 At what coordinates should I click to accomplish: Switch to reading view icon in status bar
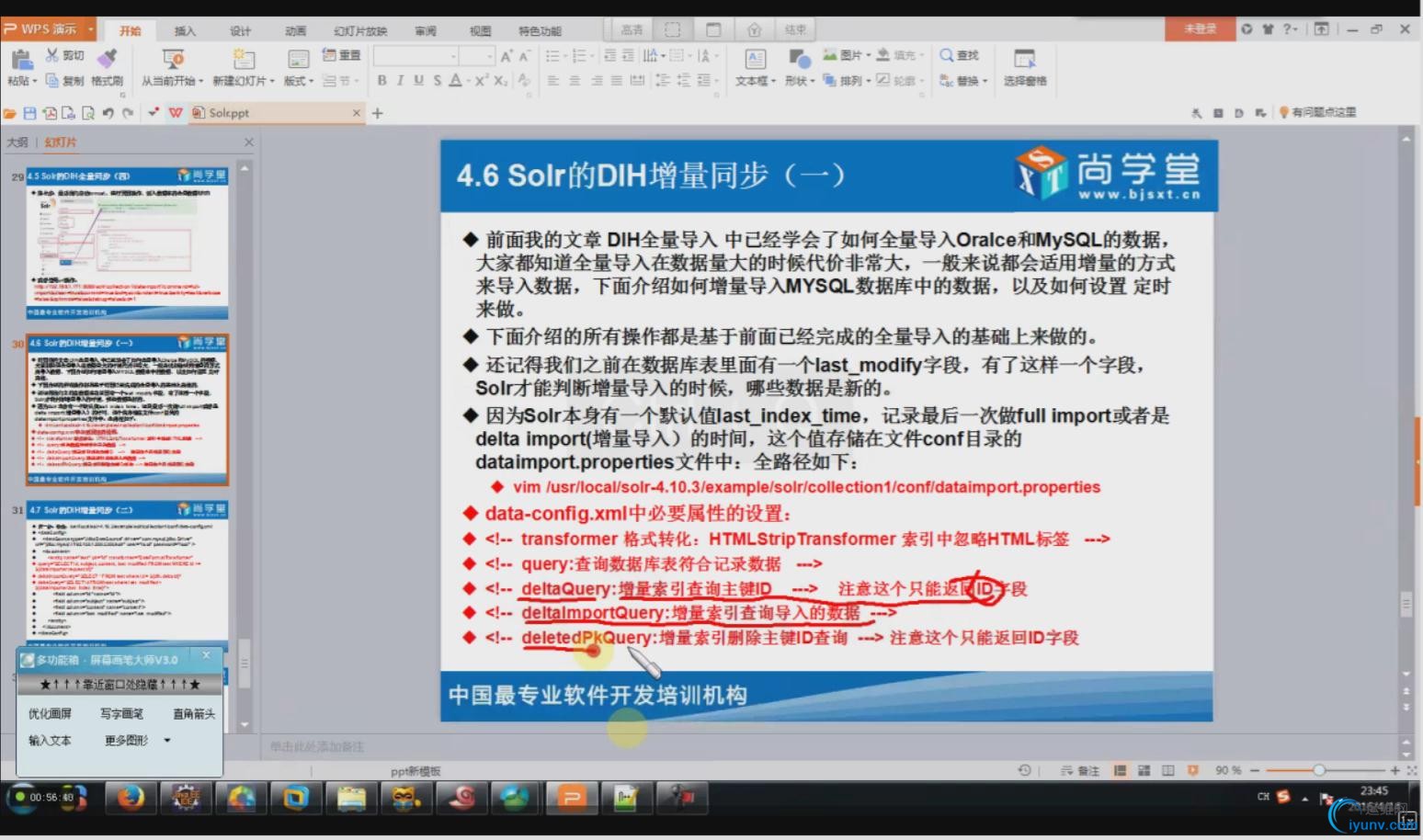click(x=1167, y=770)
